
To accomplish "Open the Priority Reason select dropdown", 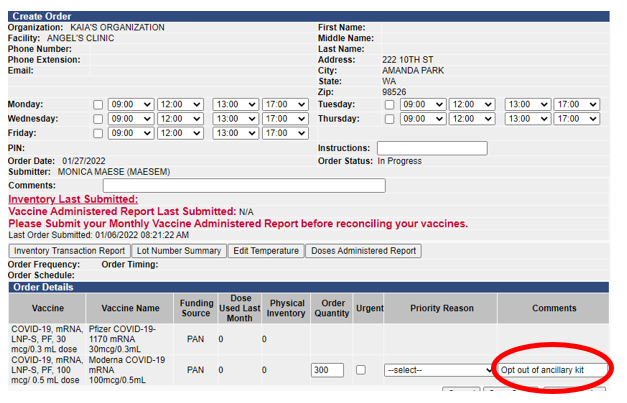I will tap(426, 370).
